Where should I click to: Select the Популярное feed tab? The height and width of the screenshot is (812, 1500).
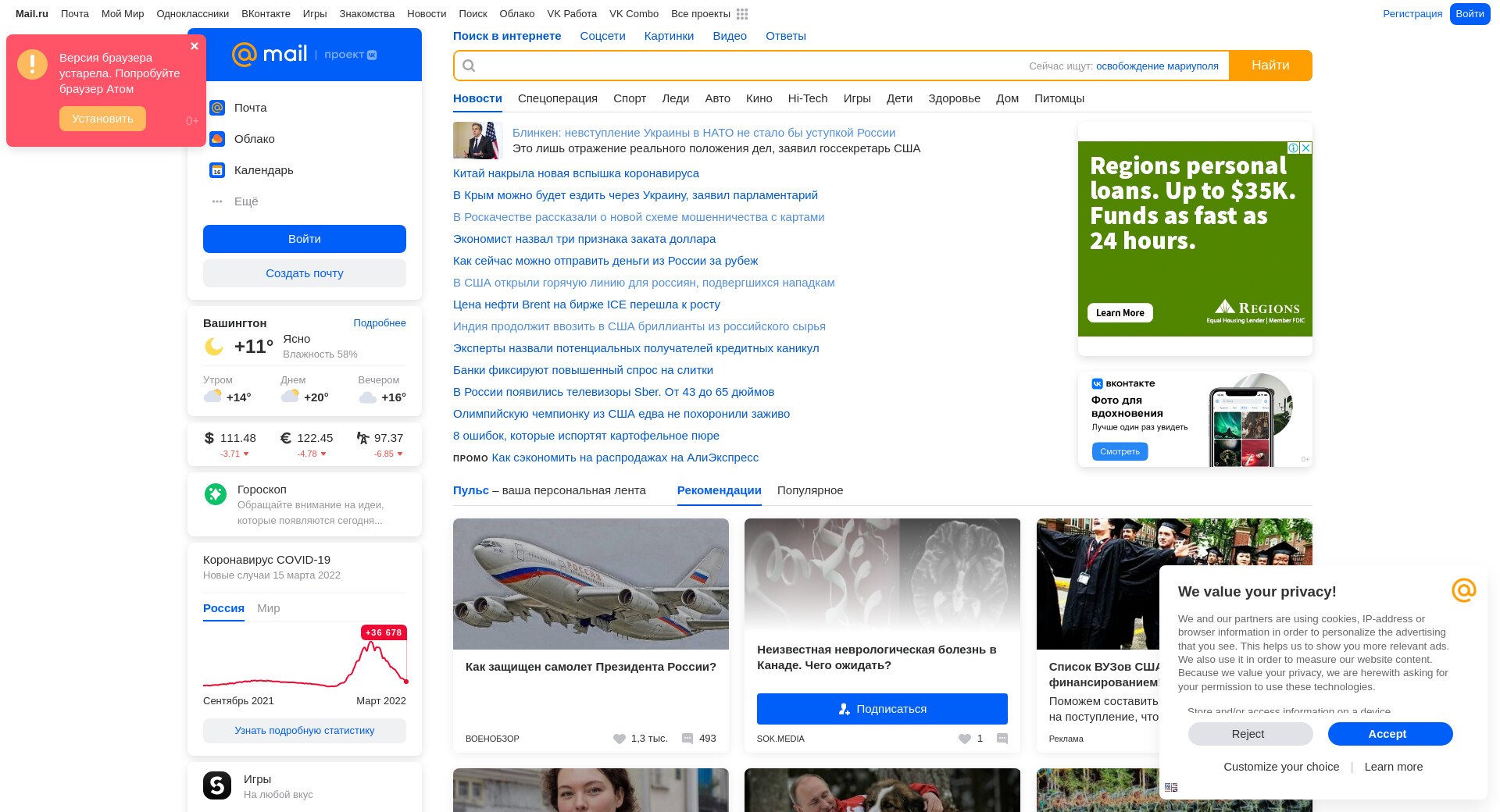[x=810, y=490]
